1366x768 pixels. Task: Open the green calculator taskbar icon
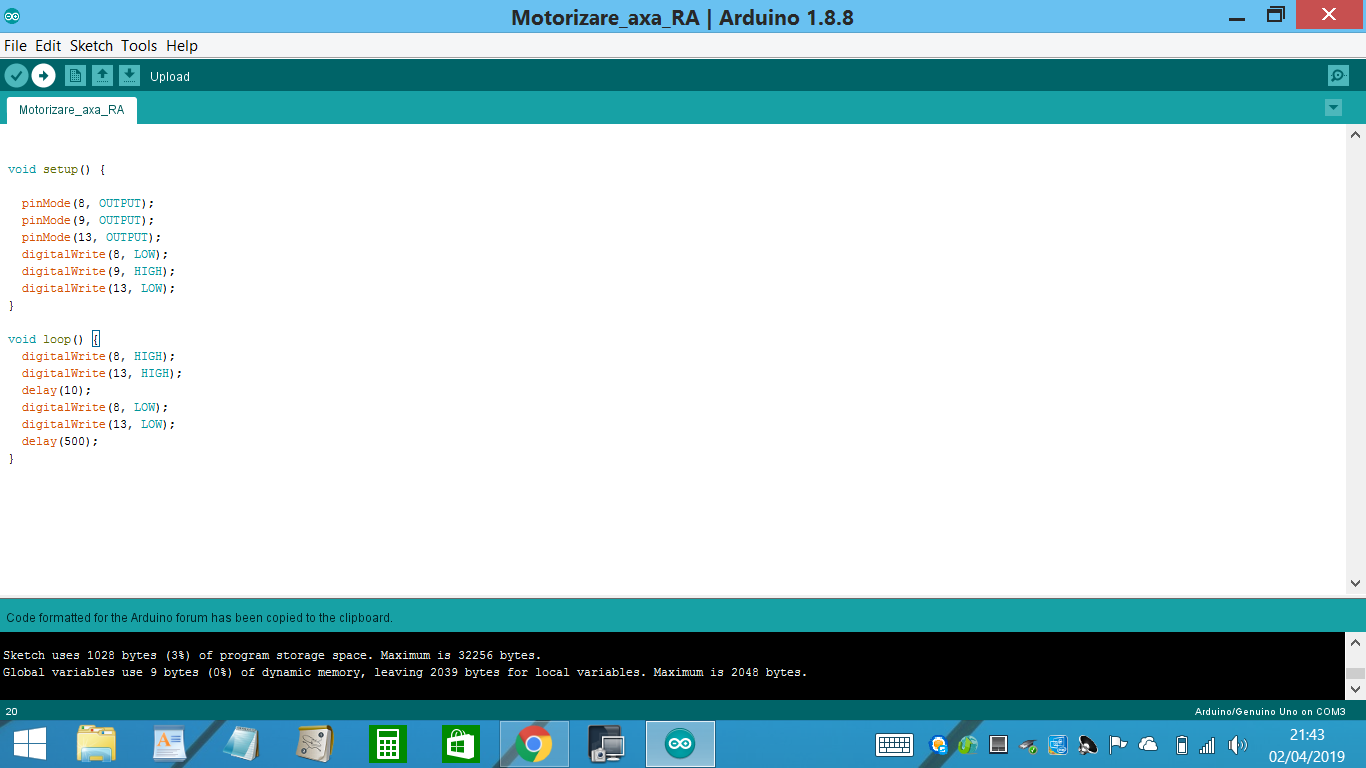point(387,744)
